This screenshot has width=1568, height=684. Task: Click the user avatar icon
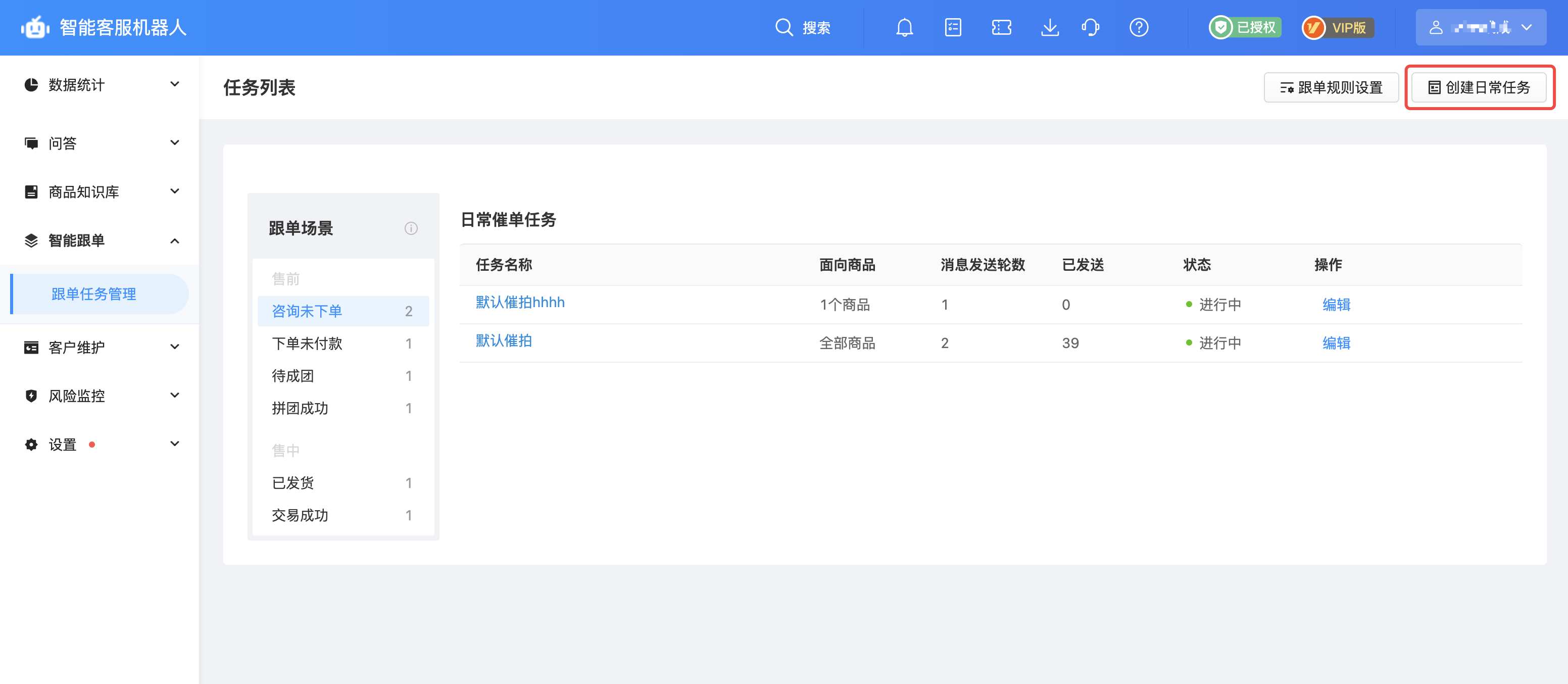1435,27
